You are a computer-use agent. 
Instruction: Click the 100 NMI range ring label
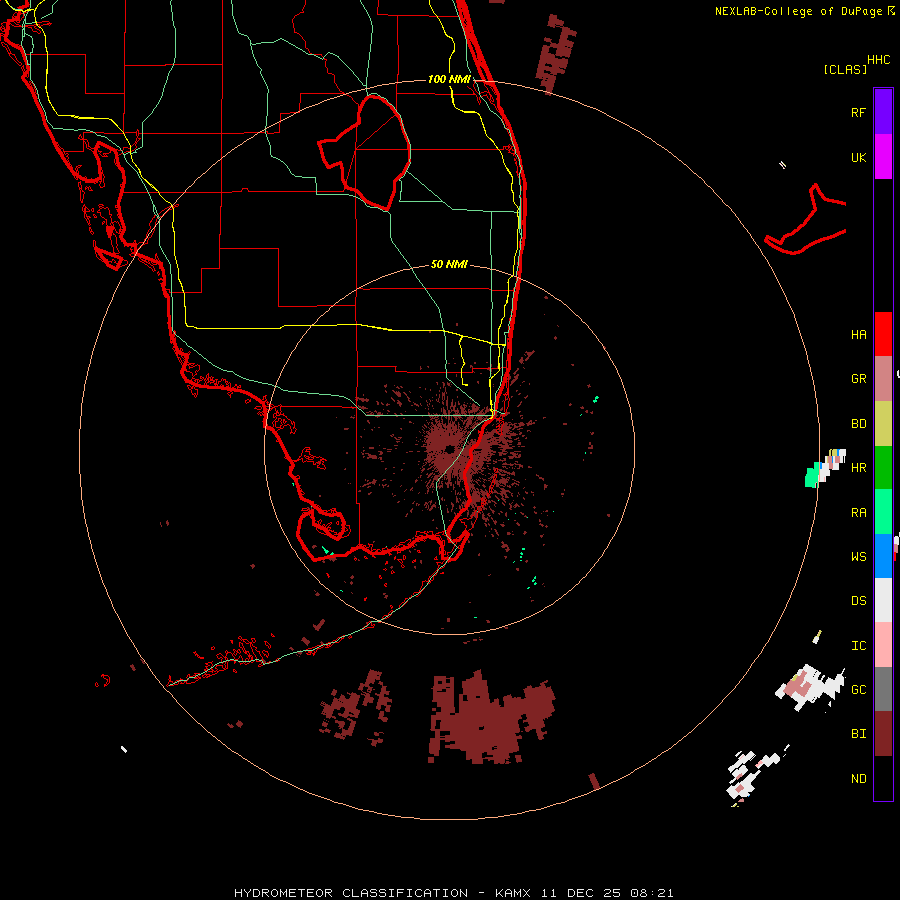[449, 79]
